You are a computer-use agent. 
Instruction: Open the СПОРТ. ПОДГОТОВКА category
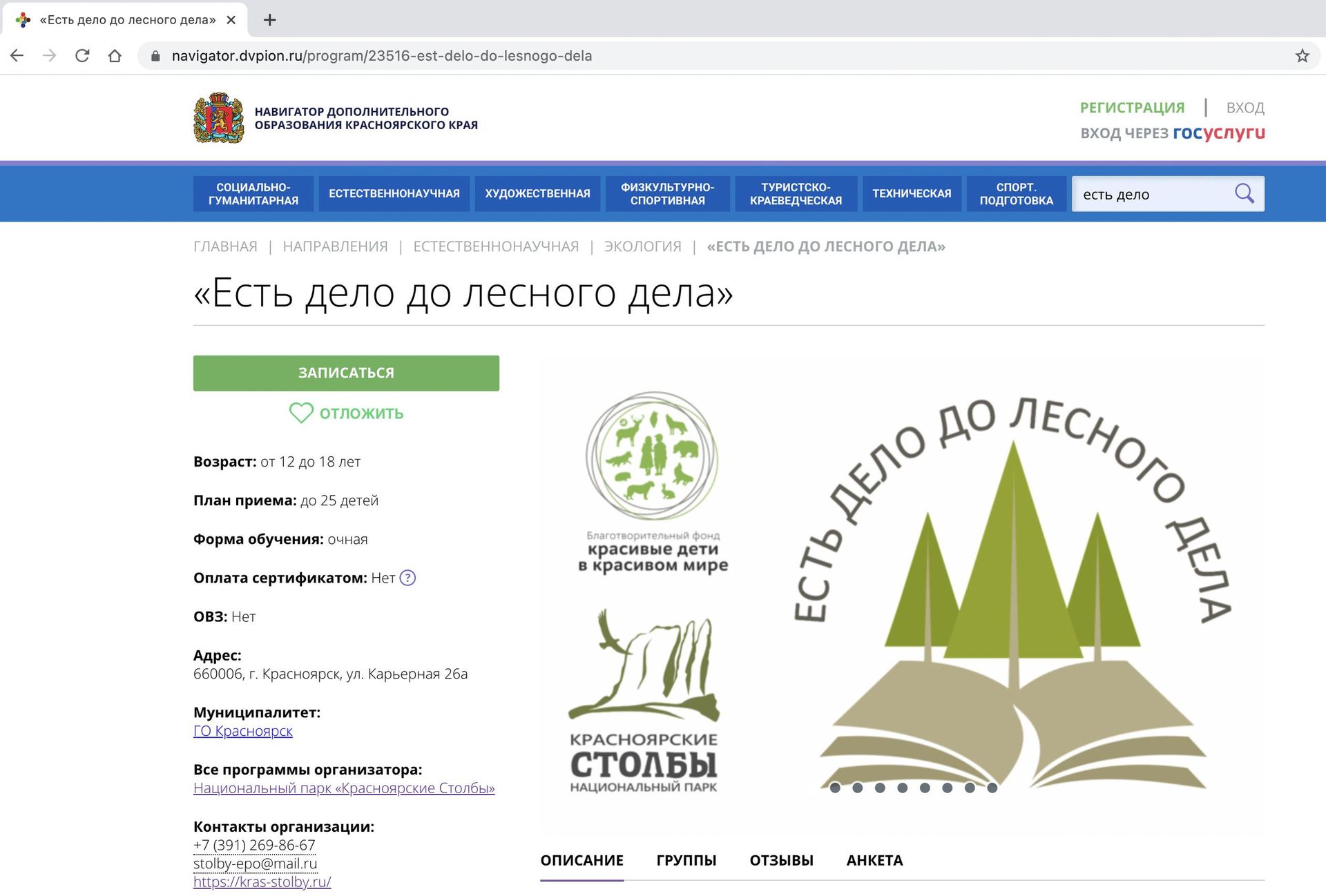tap(1016, 194)
